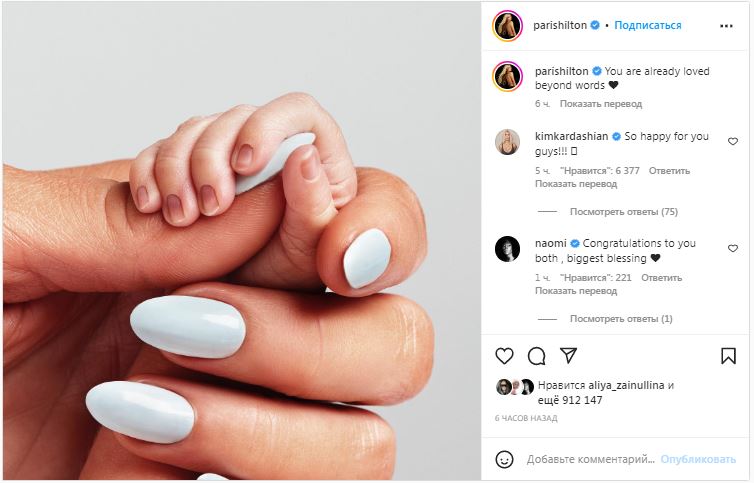Image resolution: width=754 pixels, height=483 pixels.
Task: Click the Подписаться follow link
Action: click(648, 25)
